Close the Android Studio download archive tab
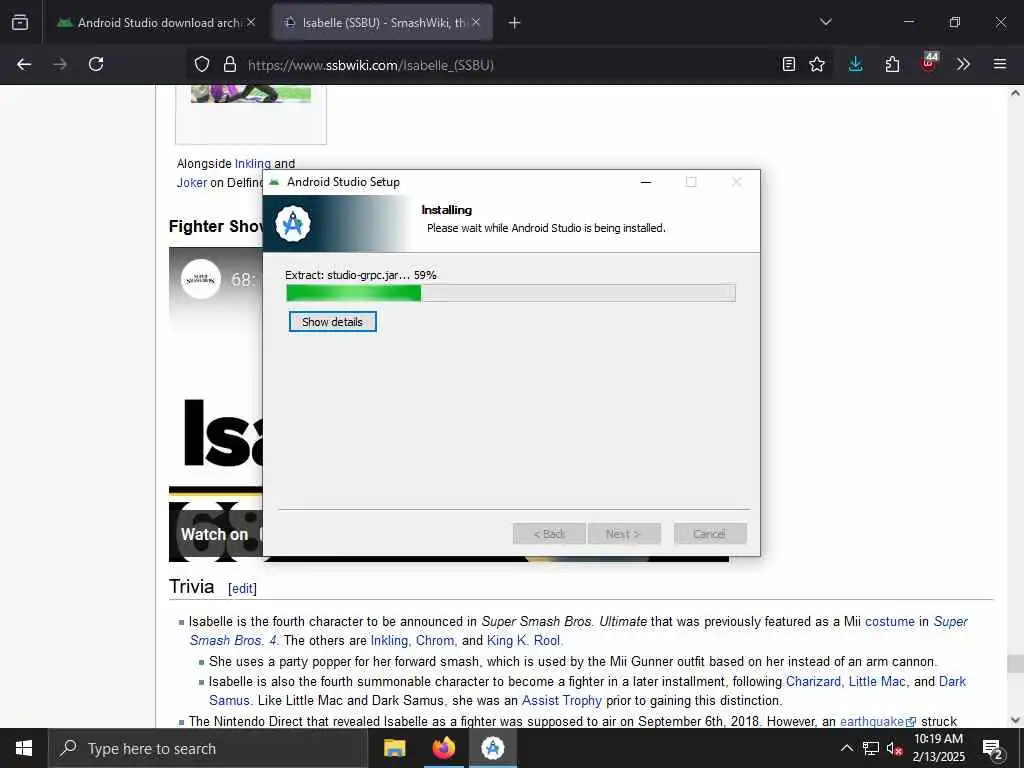Screen dimensions: 1024x768 coord(251,22)
